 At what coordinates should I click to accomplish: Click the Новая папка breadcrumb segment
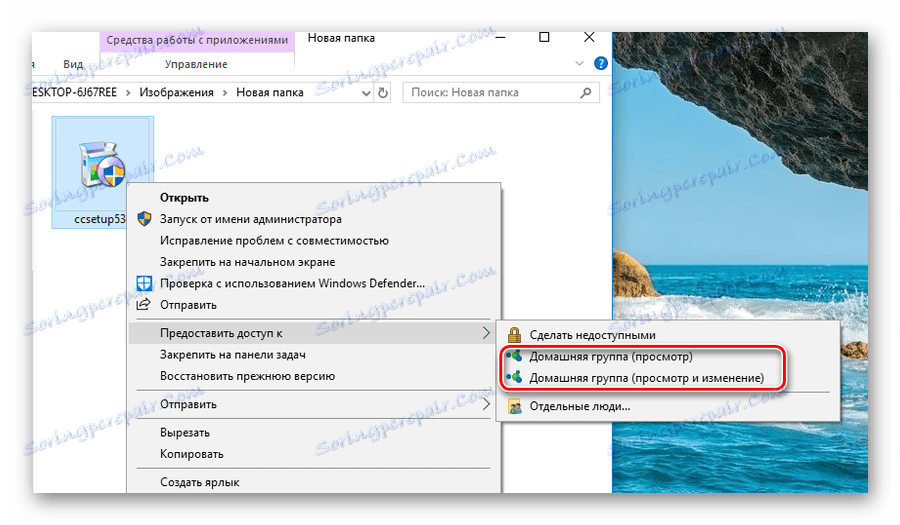coord(270,92)
